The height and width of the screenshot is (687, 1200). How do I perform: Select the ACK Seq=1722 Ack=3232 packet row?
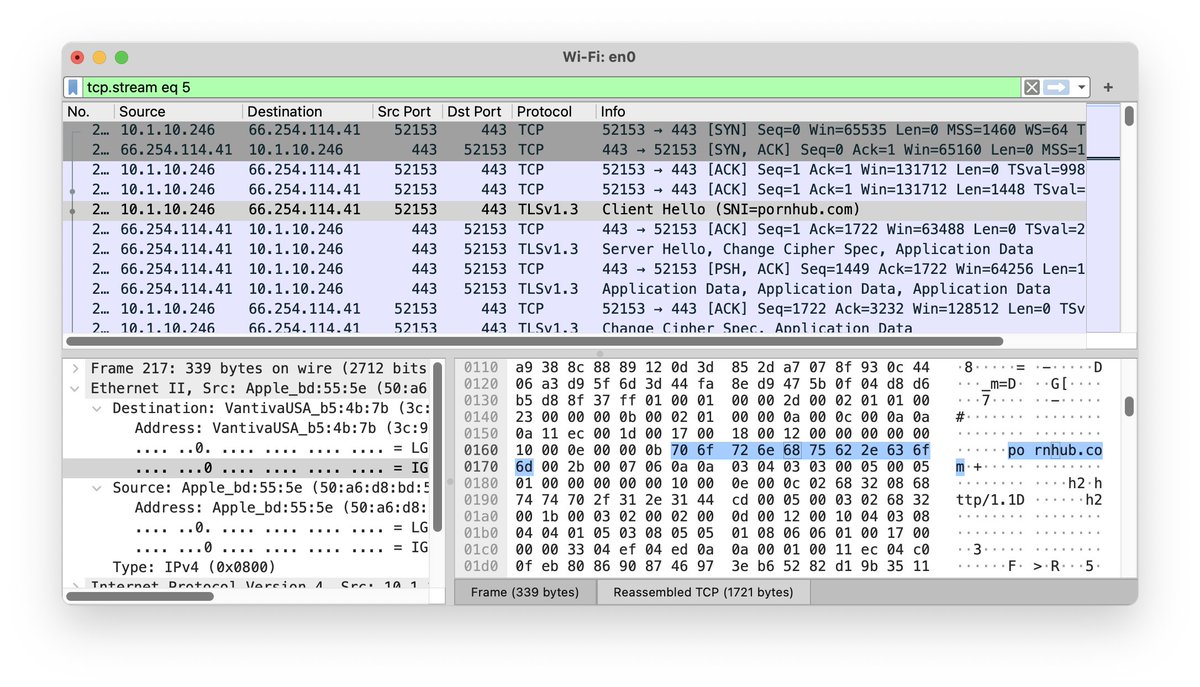point(575,309)
